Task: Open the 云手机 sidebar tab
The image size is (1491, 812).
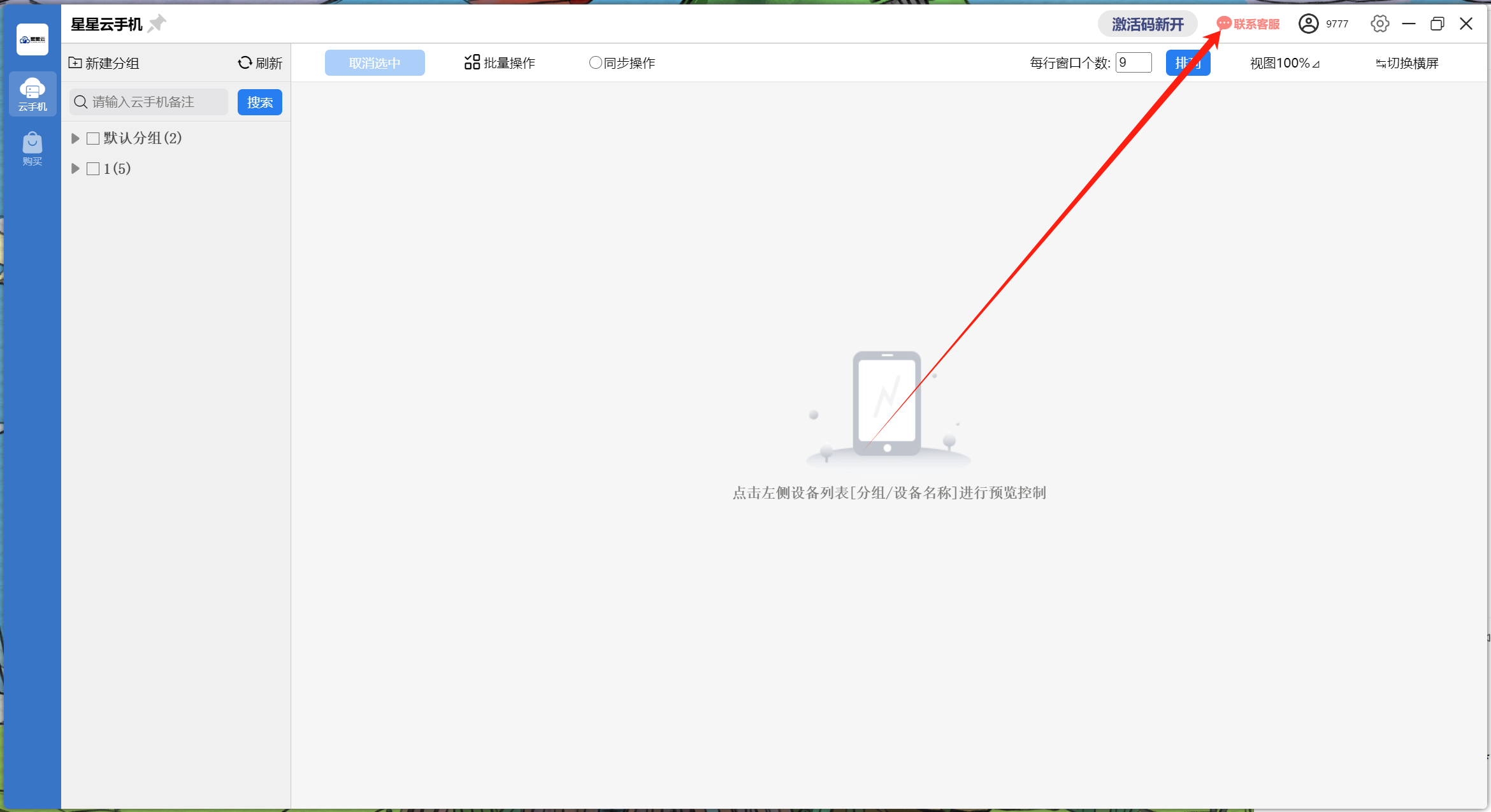Action: pyautogui.click(x=32, y=94)
